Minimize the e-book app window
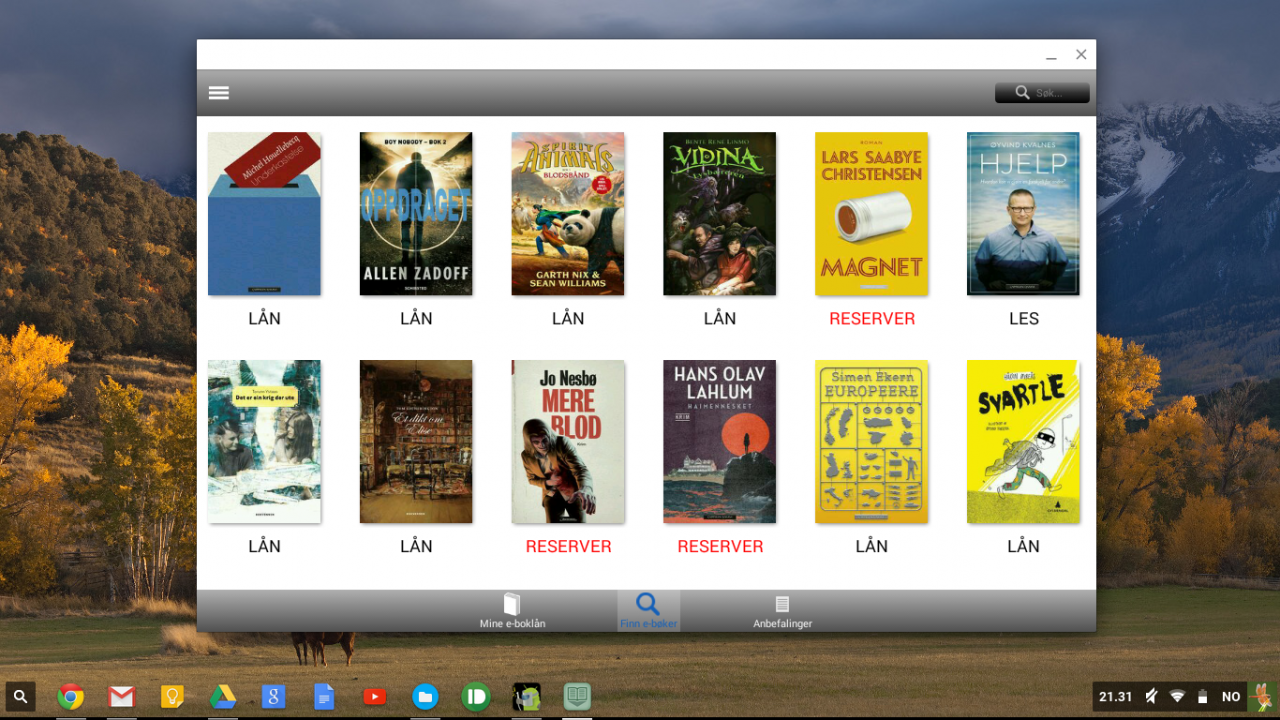The width and height of the screenshot is (1280, 720). point(1051,56)
